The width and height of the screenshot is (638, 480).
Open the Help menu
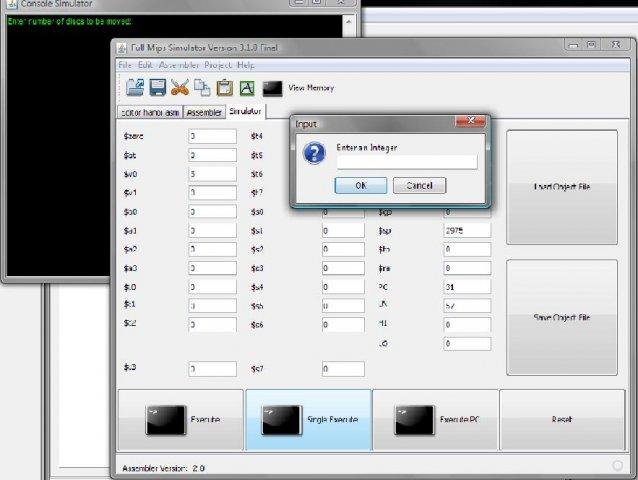pos(246,65)
